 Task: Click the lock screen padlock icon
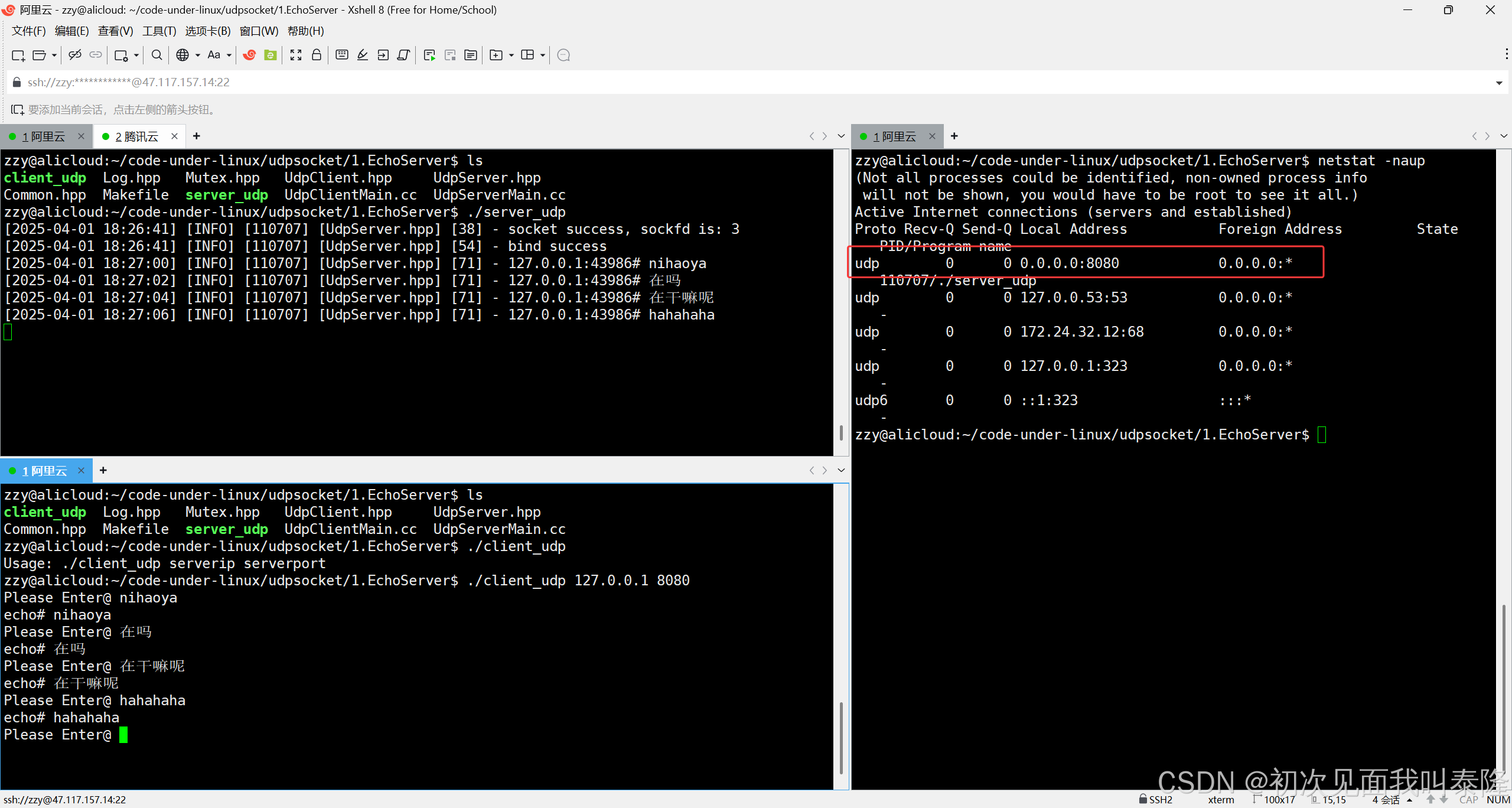[317, 55]
